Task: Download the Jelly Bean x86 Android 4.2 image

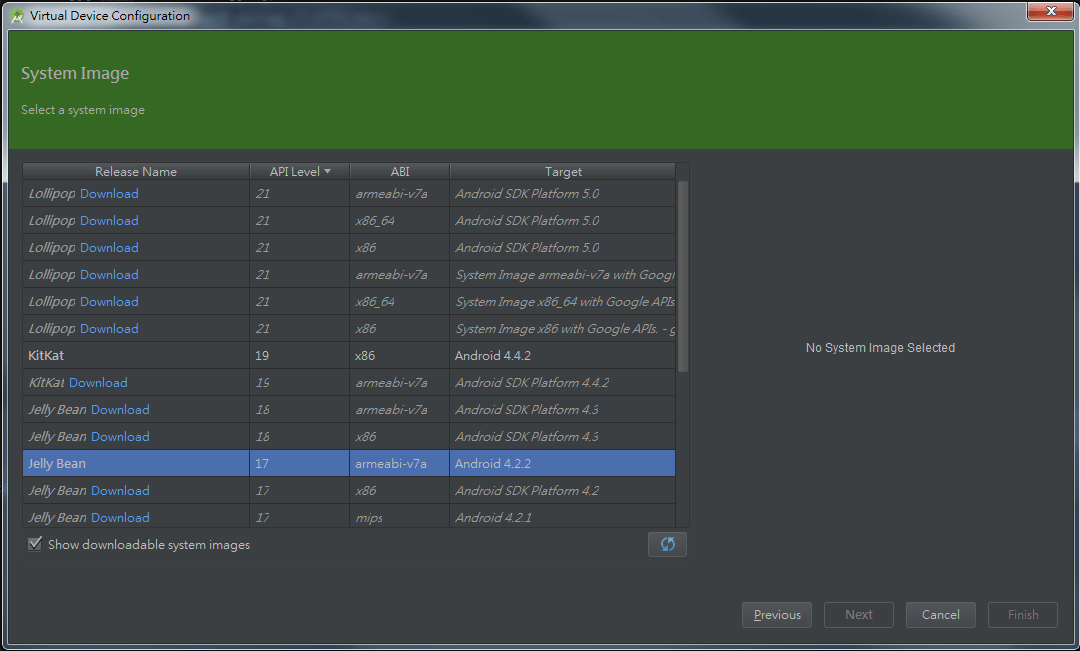Action: point(120,490)
